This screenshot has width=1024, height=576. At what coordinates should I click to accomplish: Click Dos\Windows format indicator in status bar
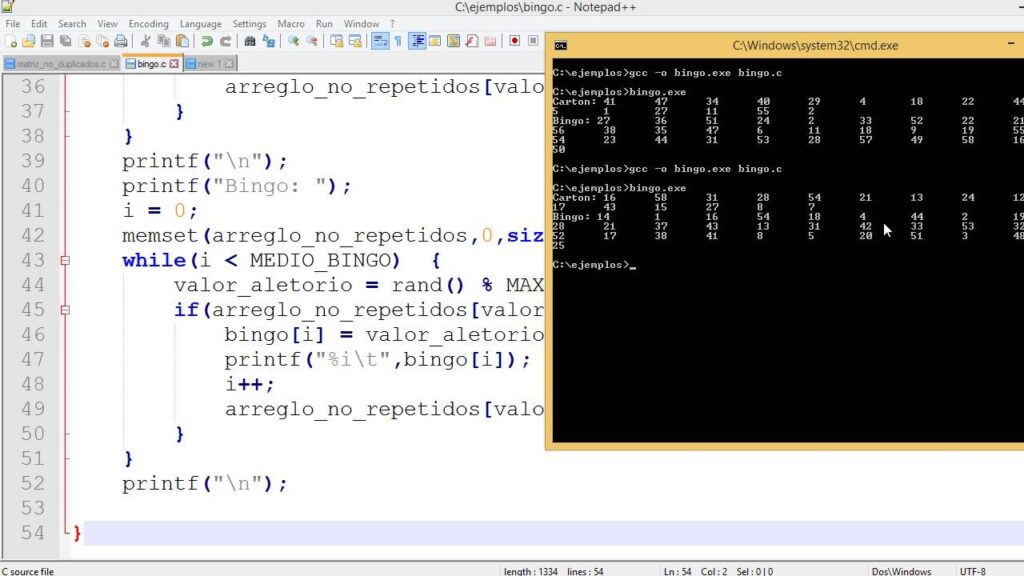[x=902, y=568]
